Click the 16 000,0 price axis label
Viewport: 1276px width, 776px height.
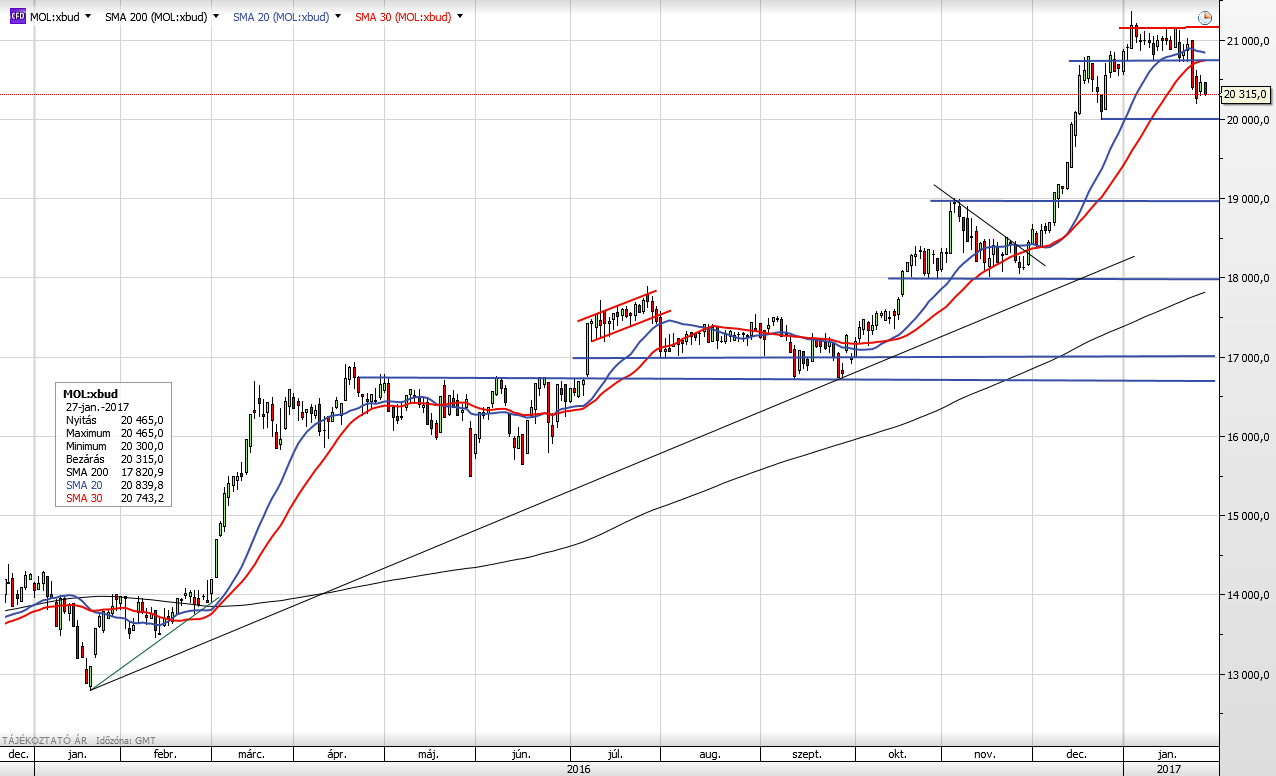pyautogui.click(x=1248, y=437)
